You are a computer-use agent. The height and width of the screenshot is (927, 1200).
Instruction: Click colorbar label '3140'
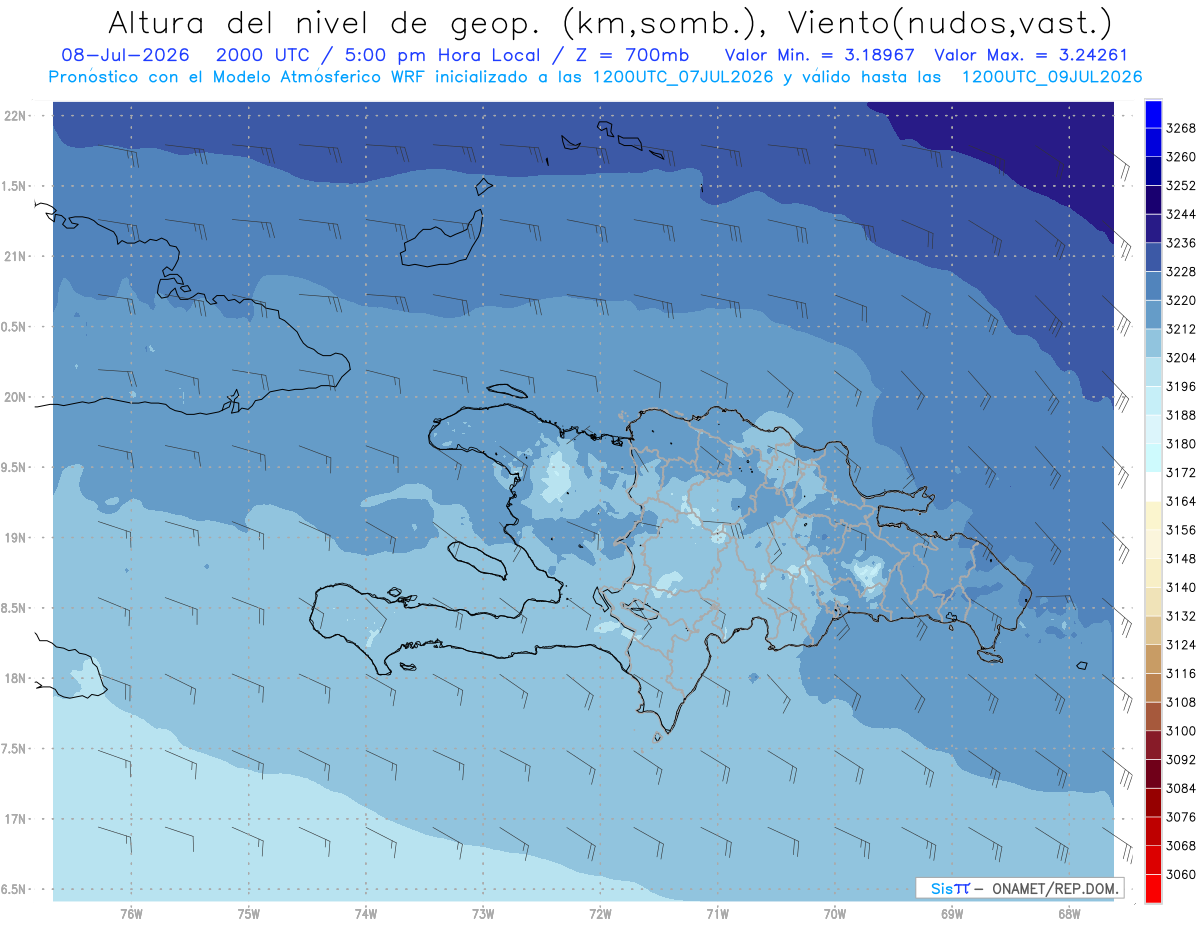[1181, 587]
